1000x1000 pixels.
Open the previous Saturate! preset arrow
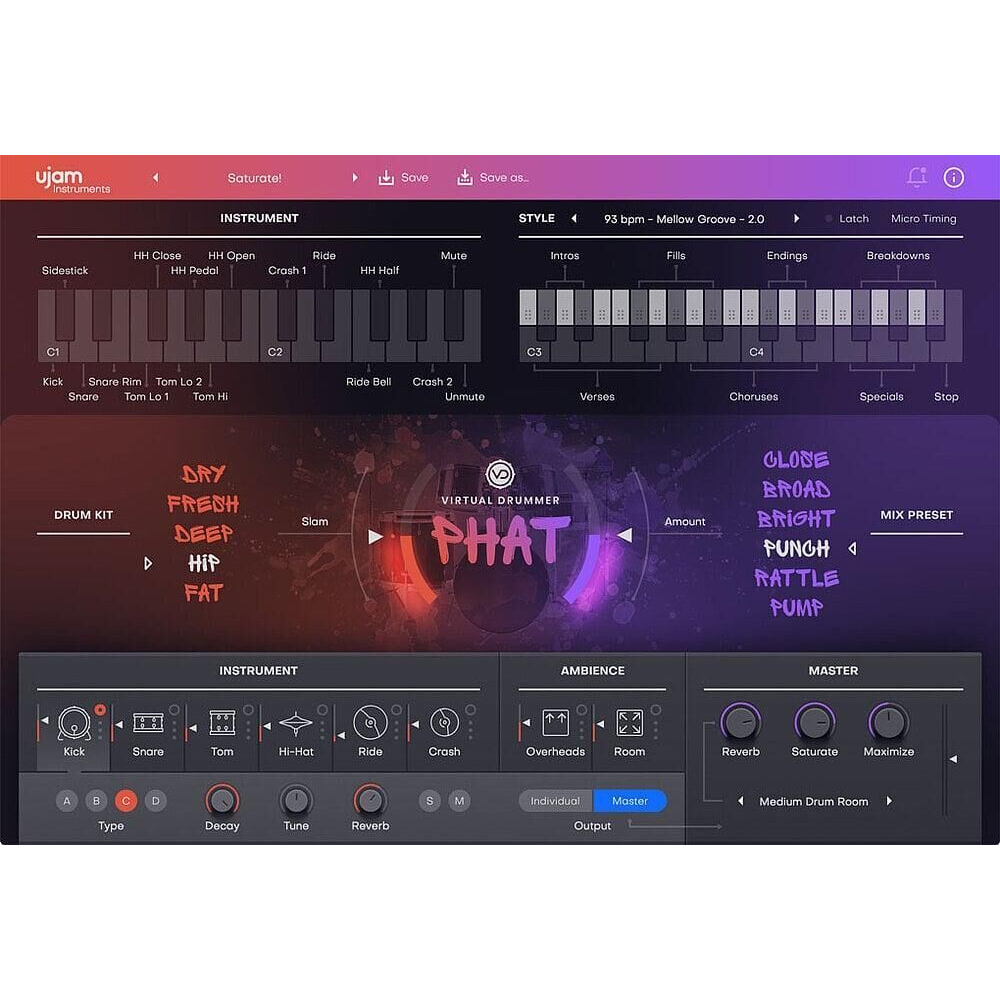click(156, 177)
